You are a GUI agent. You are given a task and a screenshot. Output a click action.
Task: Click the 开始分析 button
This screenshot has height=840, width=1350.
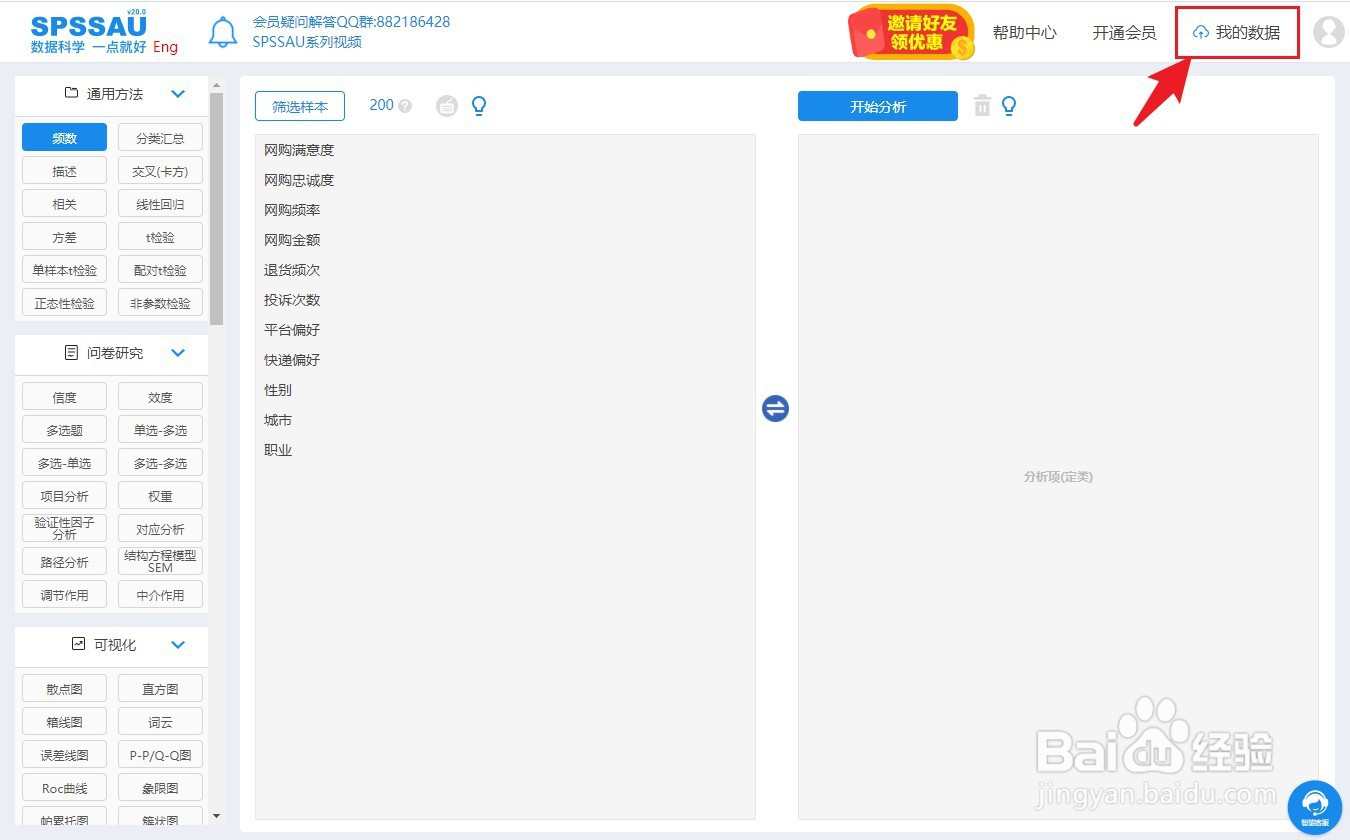pos(878,106)
